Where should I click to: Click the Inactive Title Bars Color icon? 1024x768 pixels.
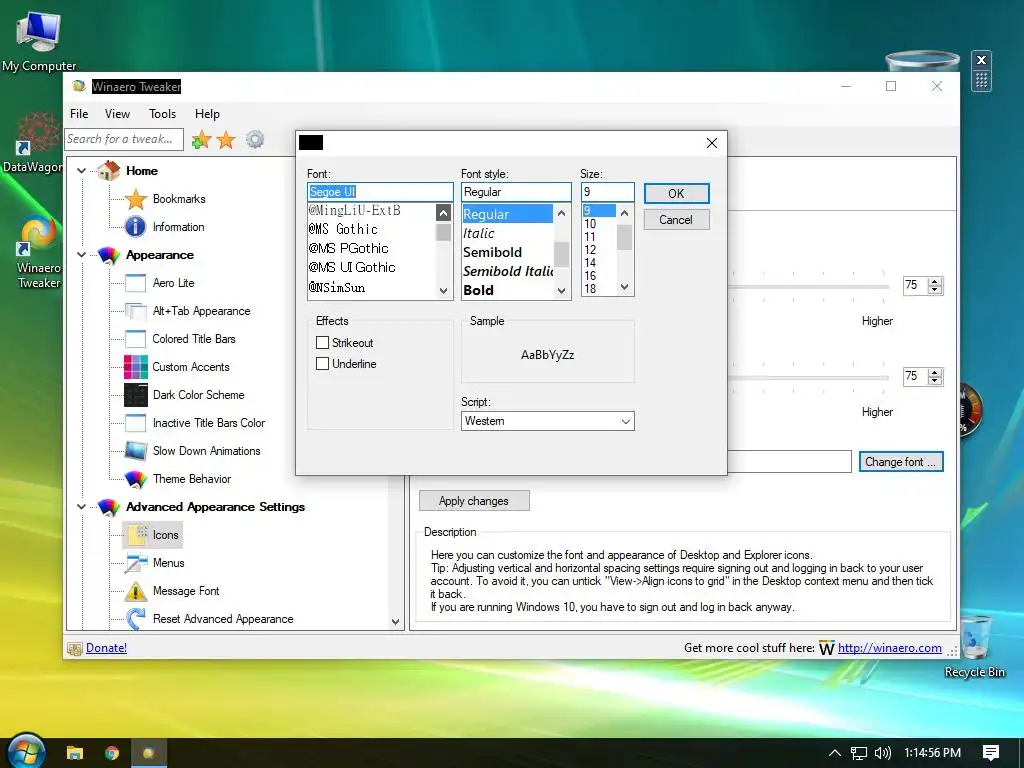[135, 423]
